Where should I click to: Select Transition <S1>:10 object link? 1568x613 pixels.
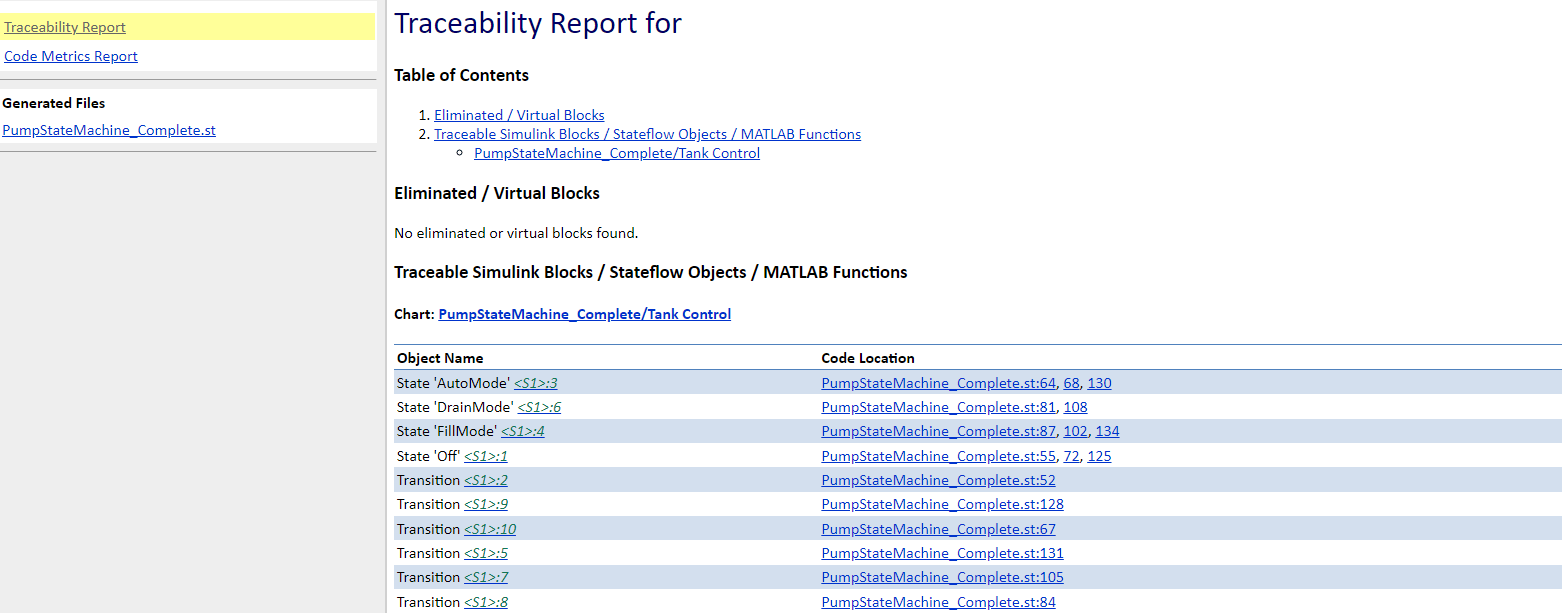click(490, 529)
